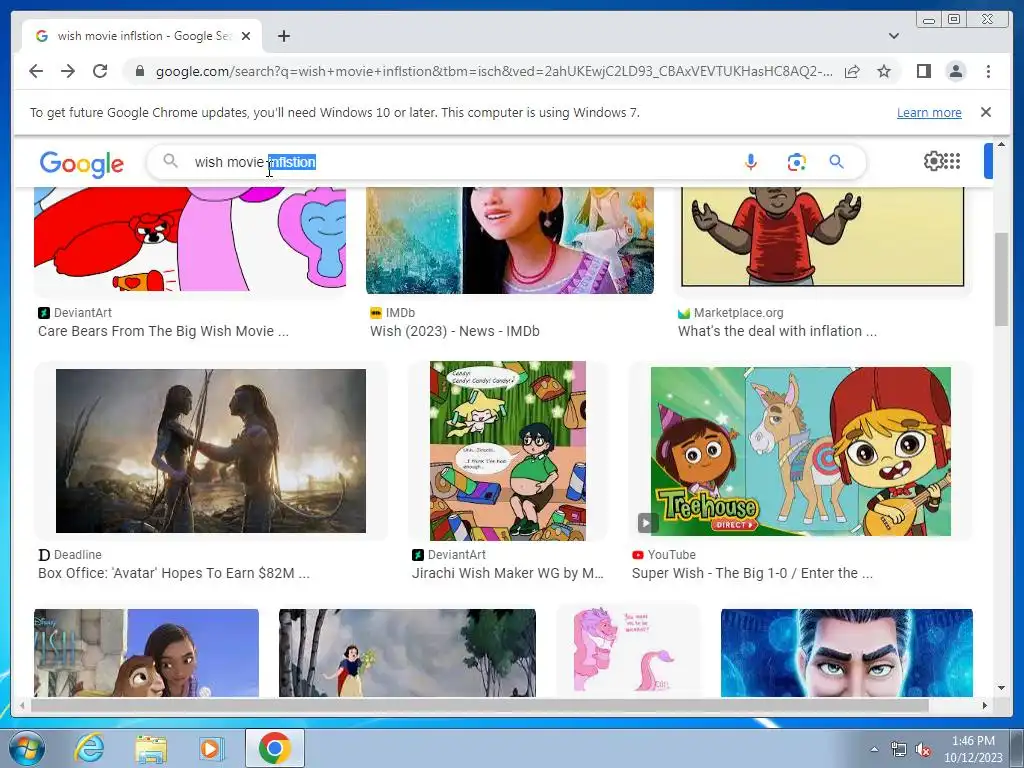This screenshot has height=768, width=1024.
Task: Click the address bar URL
Action: [494, 71]
